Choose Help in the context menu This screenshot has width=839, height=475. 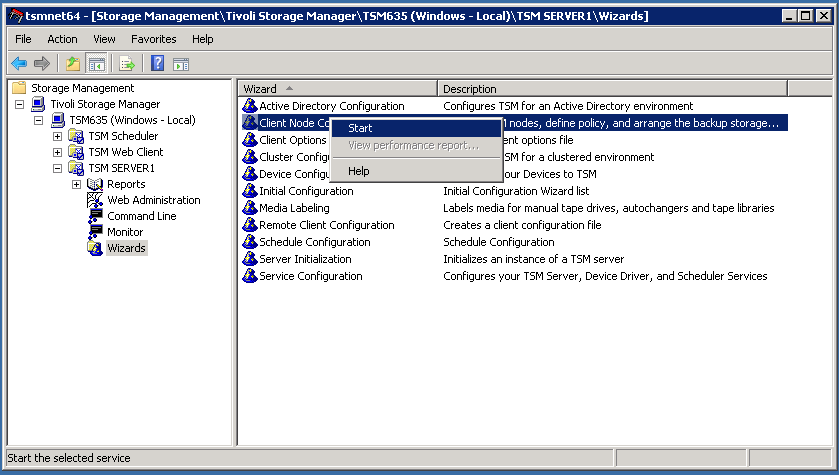point(417,171)
